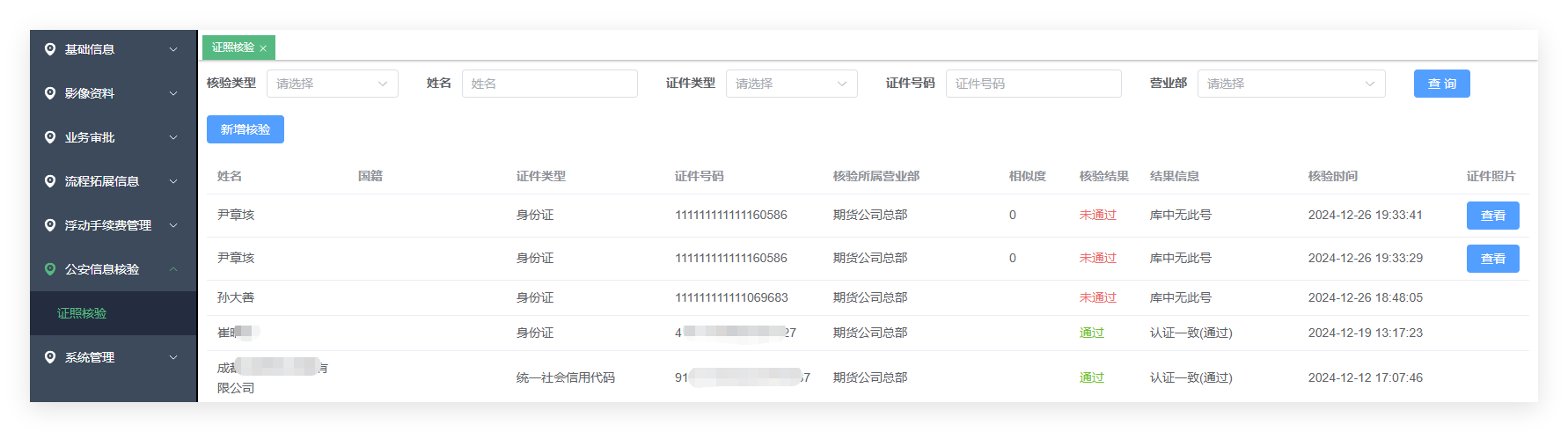Click the pin icon next to 业务审批

pyautogui.click(x=50, y=137)
